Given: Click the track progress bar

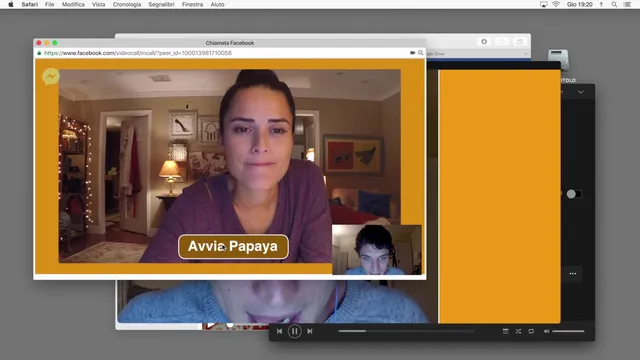Looking at the screenshot, I should tap(406, 331).
